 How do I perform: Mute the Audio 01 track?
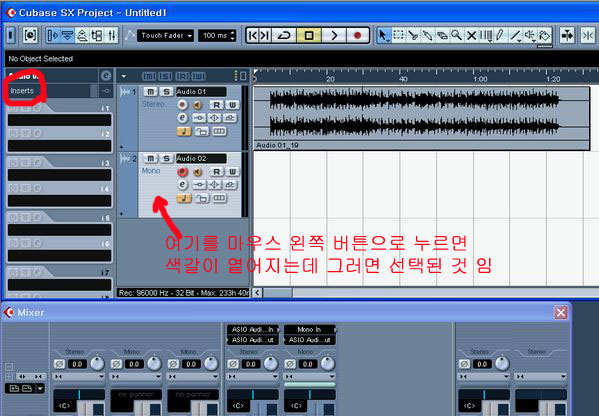(x=151, y=92)
